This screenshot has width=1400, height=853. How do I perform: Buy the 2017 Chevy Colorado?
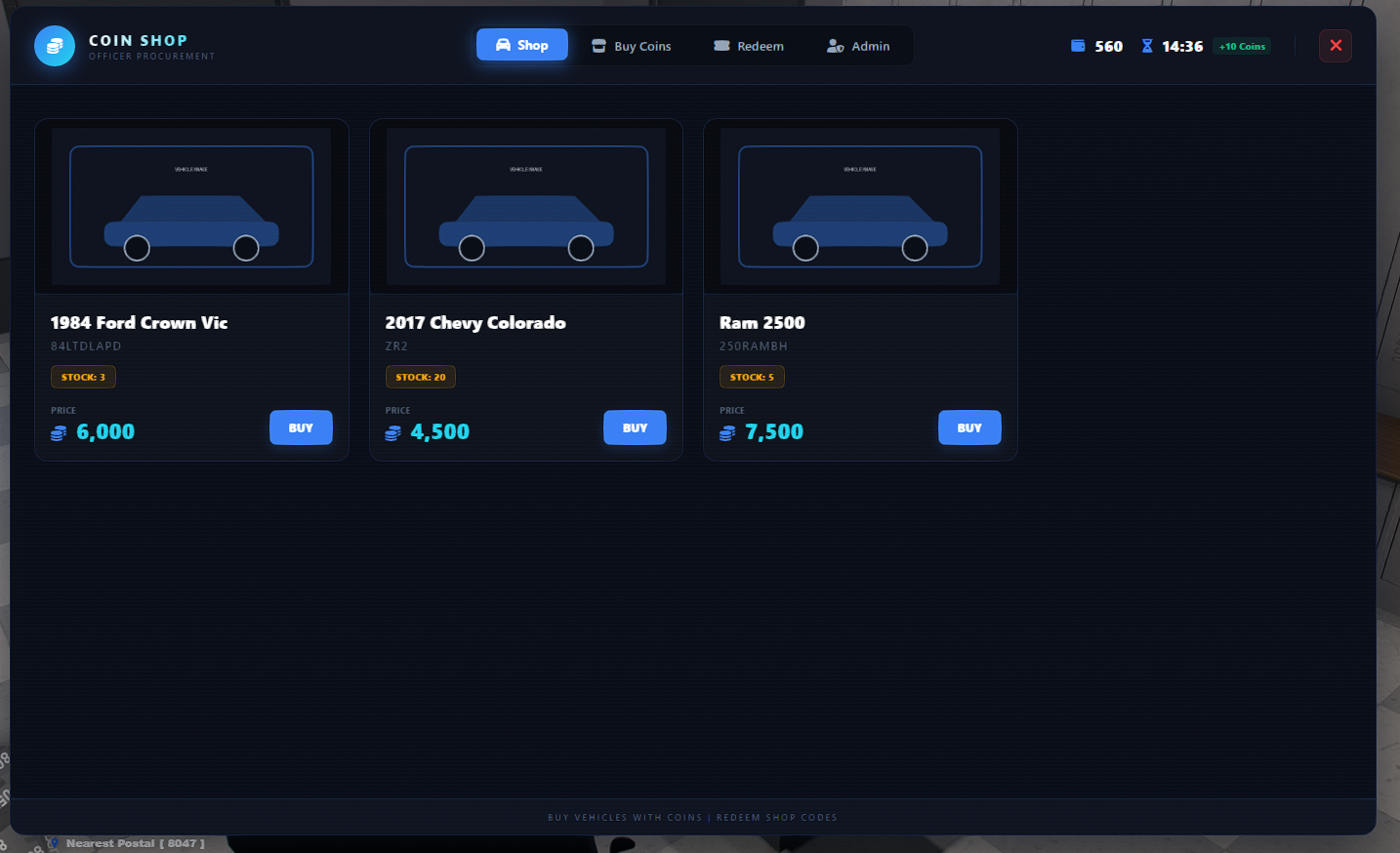pos(635,427)
